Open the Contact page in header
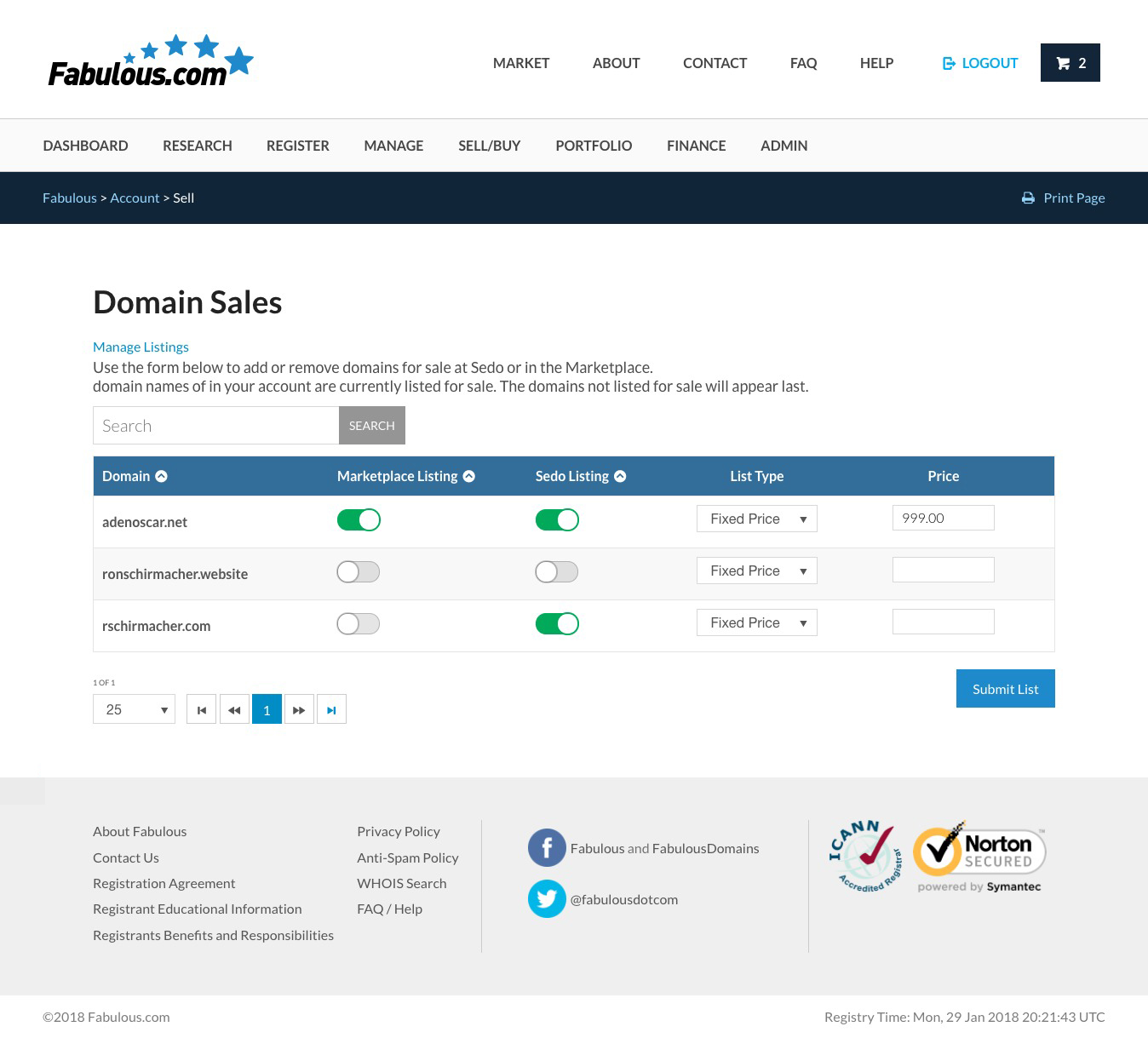The height and width of the screenshot is (1038, 1148). point(715,63)
